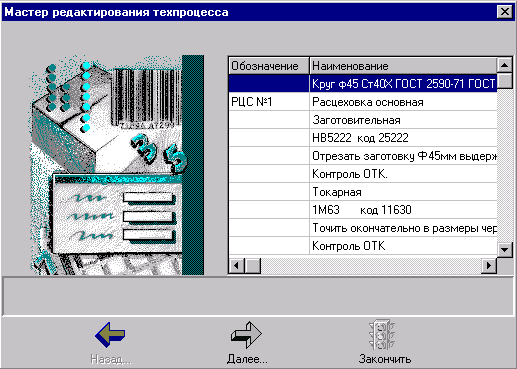Click the gray forward arrow icon
This screenshot has width=517, height=369.
click(x=246, y=335)
